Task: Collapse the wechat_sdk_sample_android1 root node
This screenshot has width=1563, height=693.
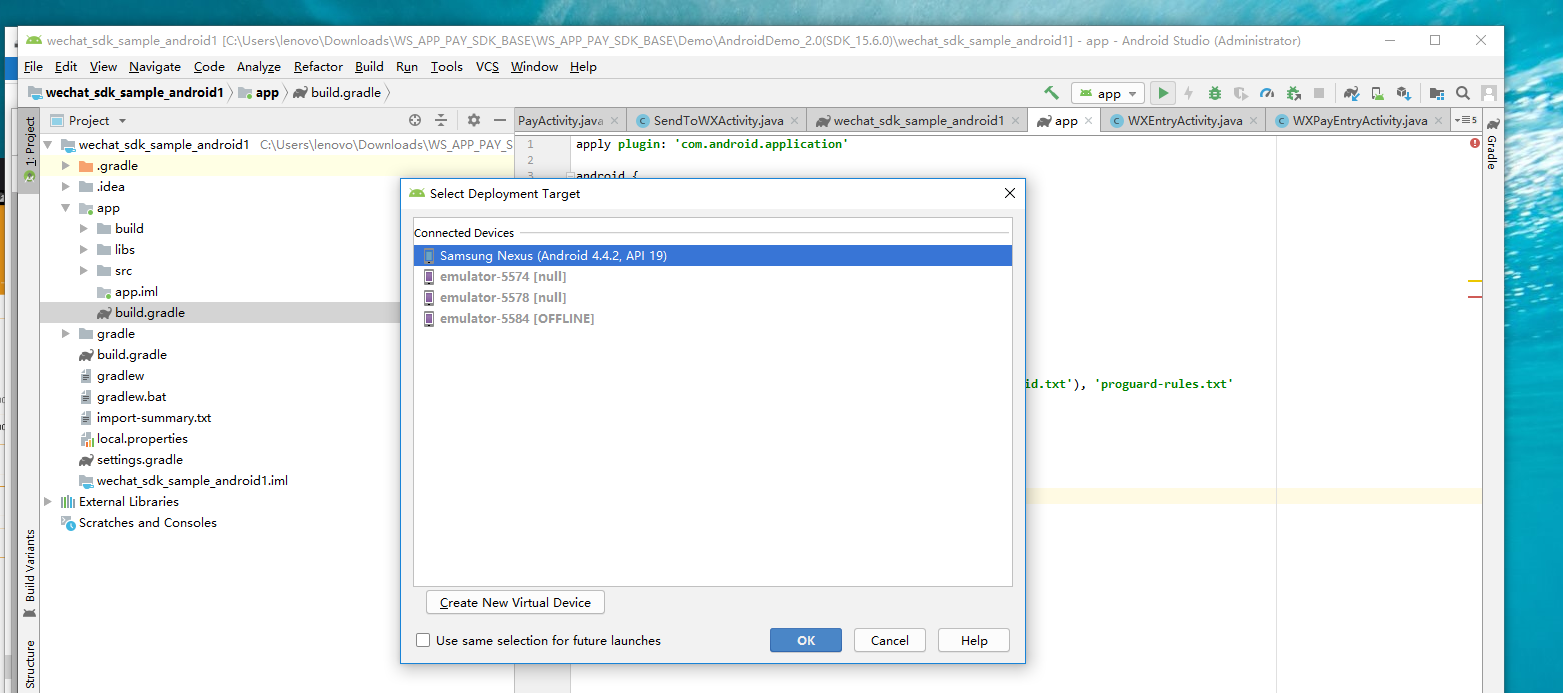Action: tap(49, 144)
